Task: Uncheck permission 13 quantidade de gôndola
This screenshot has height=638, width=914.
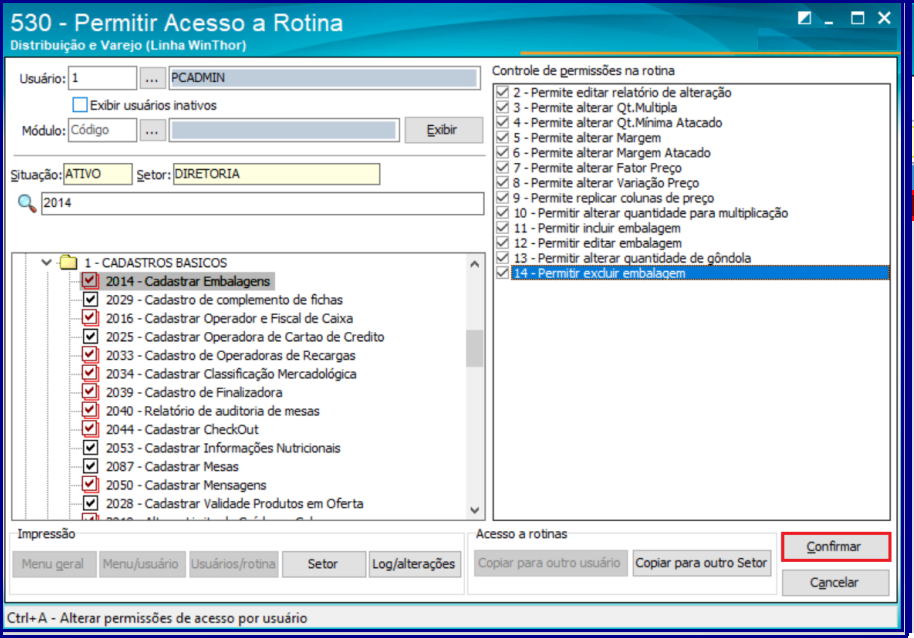Action: (502, 258)
